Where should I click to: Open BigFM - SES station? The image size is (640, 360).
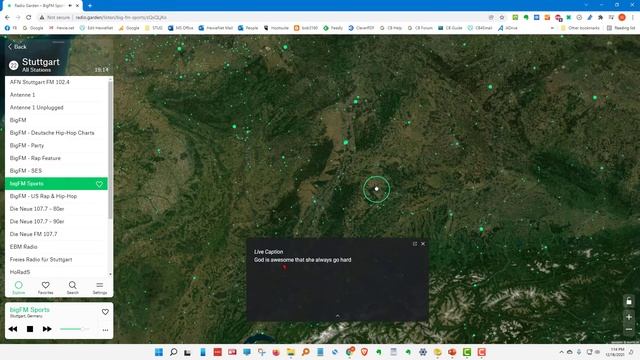56,171
